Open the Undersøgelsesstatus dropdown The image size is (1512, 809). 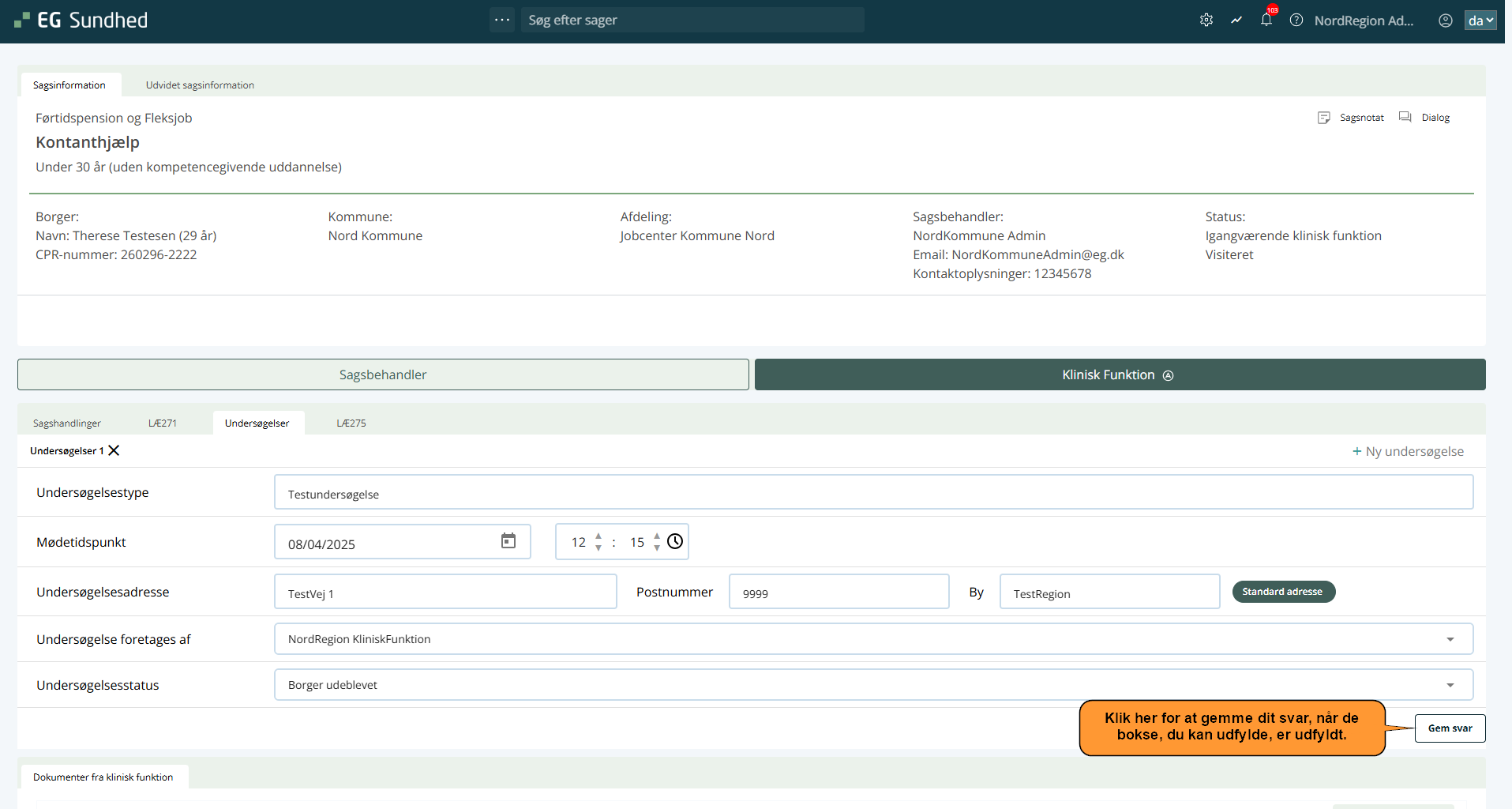(1450, 685)
